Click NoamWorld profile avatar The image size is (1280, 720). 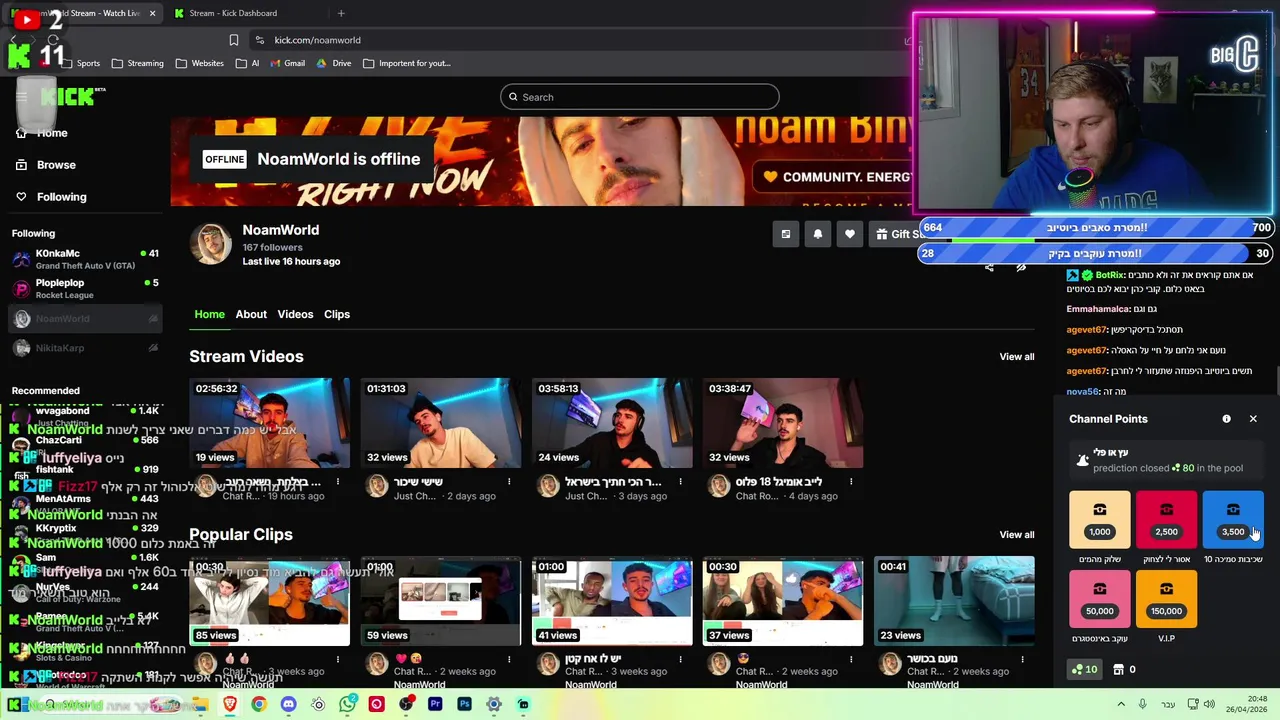[x=211, y=244]
